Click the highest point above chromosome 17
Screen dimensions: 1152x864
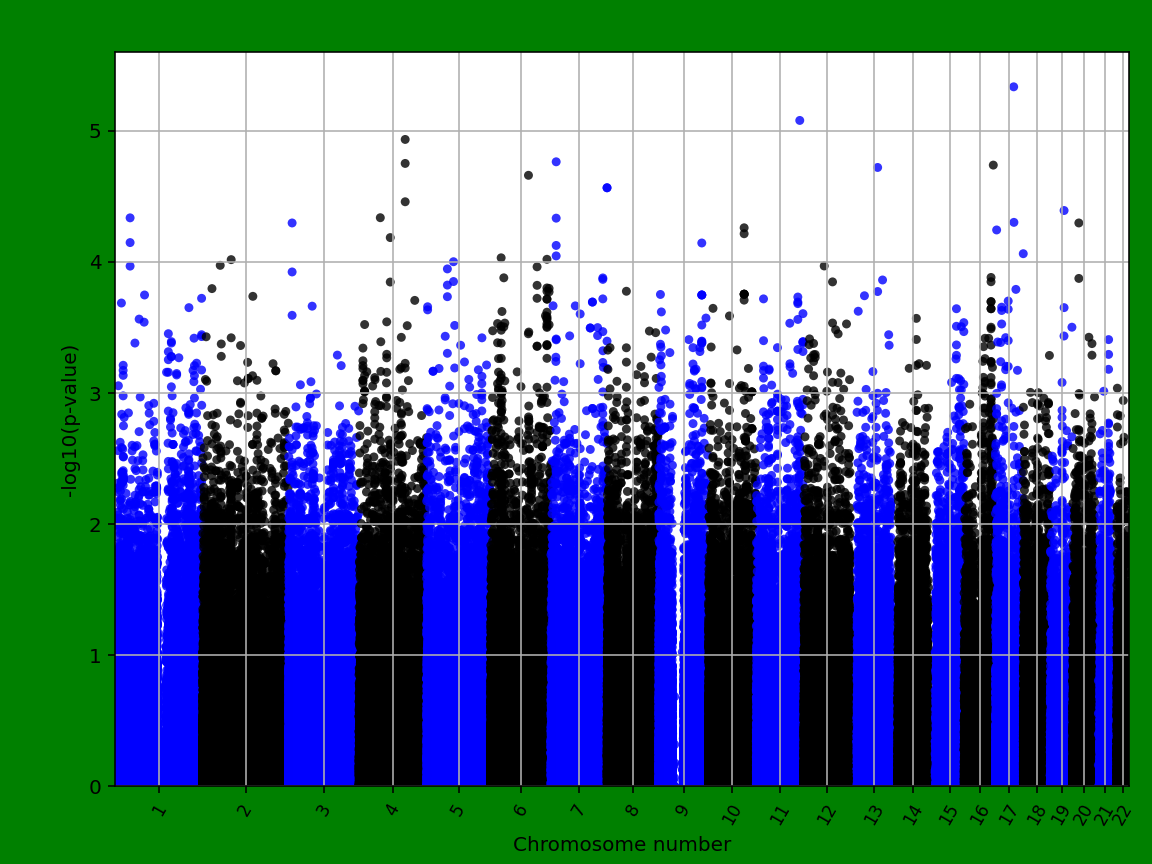click(x=1013, y=88)
